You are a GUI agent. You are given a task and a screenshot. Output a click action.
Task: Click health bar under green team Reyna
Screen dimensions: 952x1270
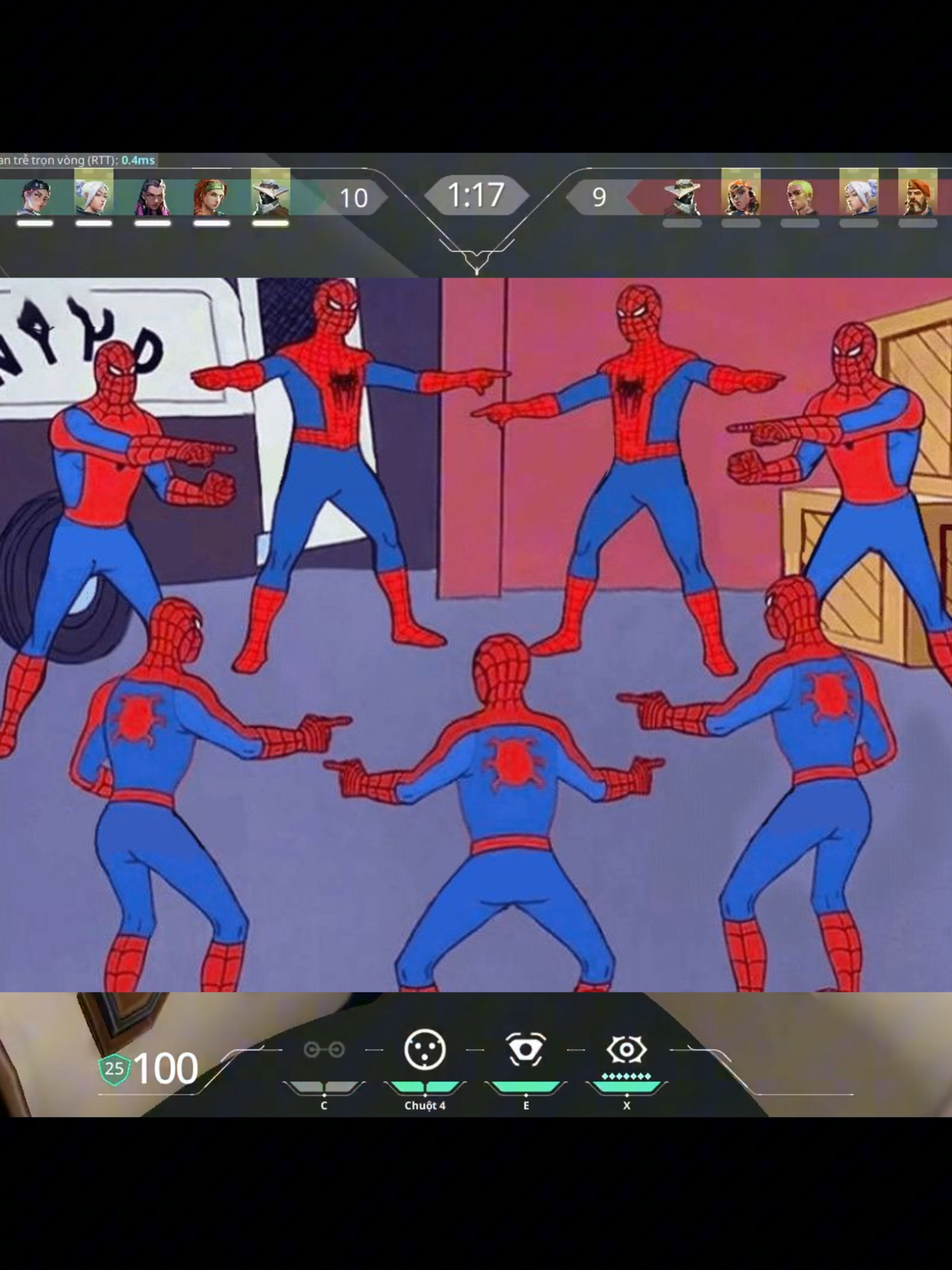click(x=152, y=223)
